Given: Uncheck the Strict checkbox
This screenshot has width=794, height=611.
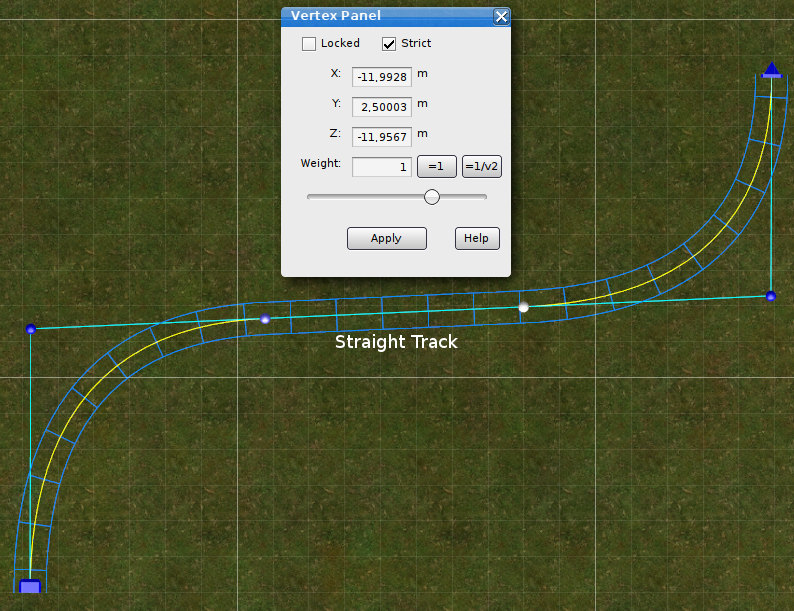Looking at the screenshot, I should [389, 44].
